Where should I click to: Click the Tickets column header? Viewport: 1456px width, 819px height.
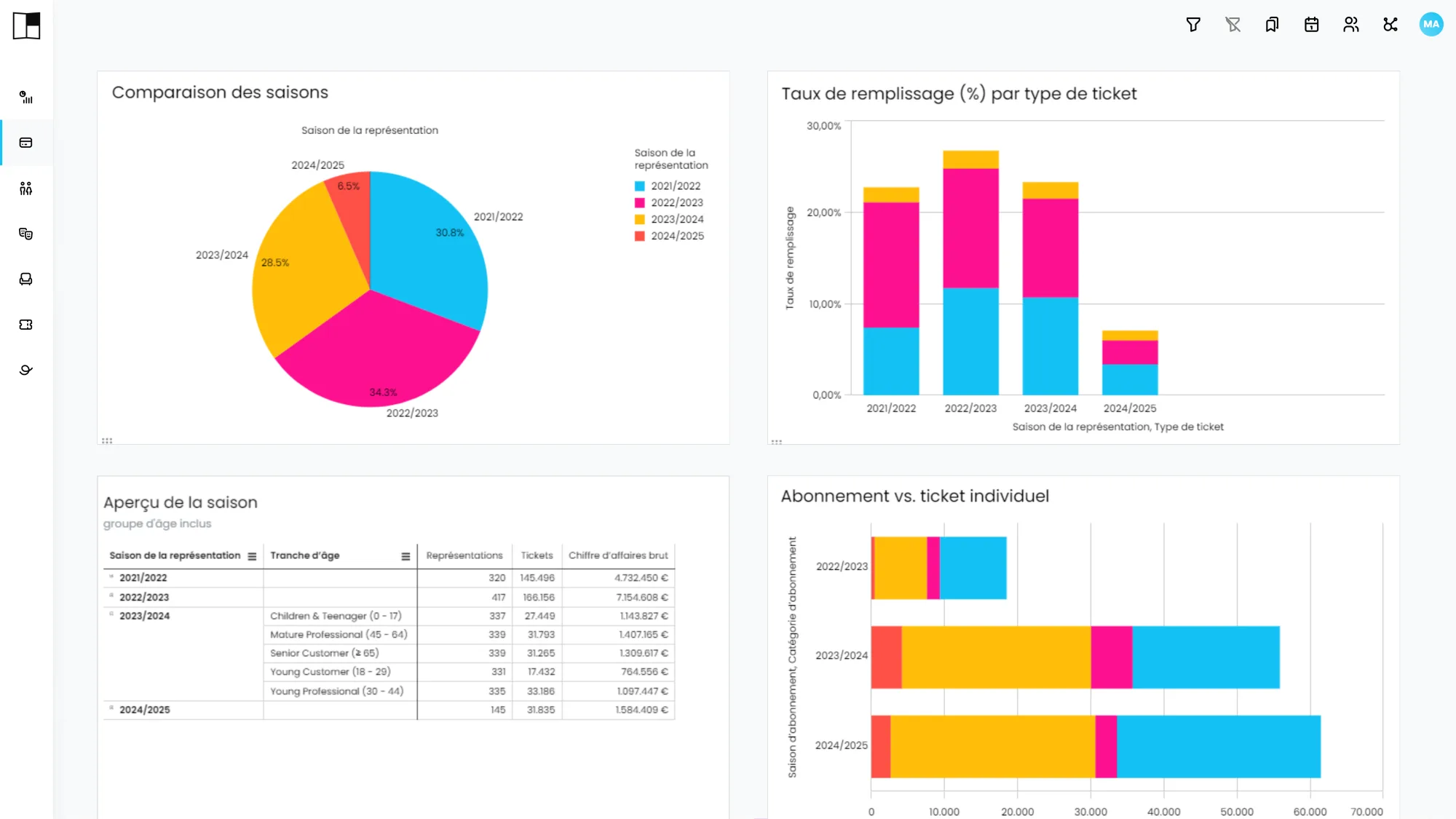point(537,555)
